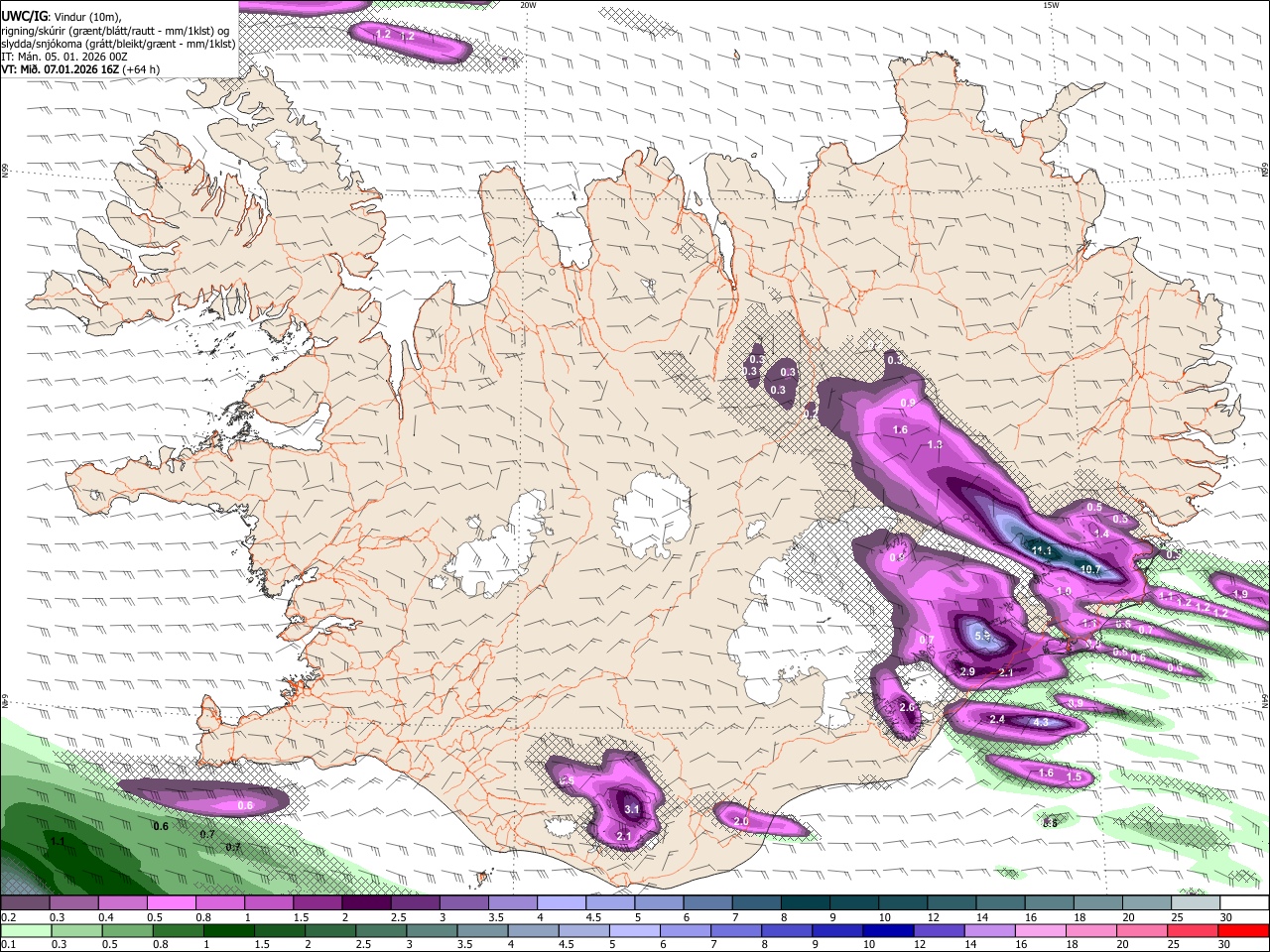Pick the light green 0.1–0.3 rain legend swatch

pos(25,931)
